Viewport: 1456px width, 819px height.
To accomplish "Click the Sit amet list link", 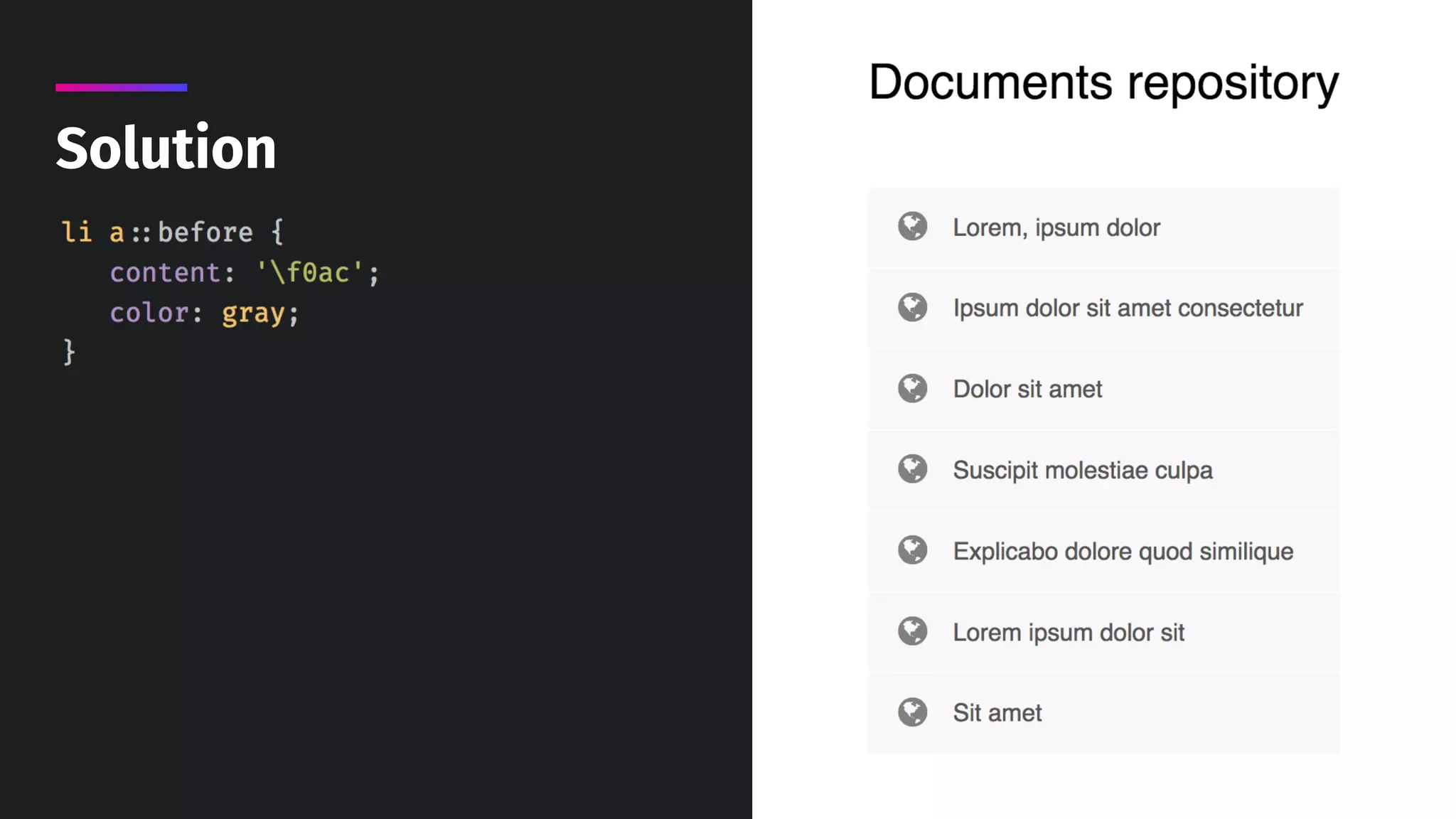I will pos(997,713).
